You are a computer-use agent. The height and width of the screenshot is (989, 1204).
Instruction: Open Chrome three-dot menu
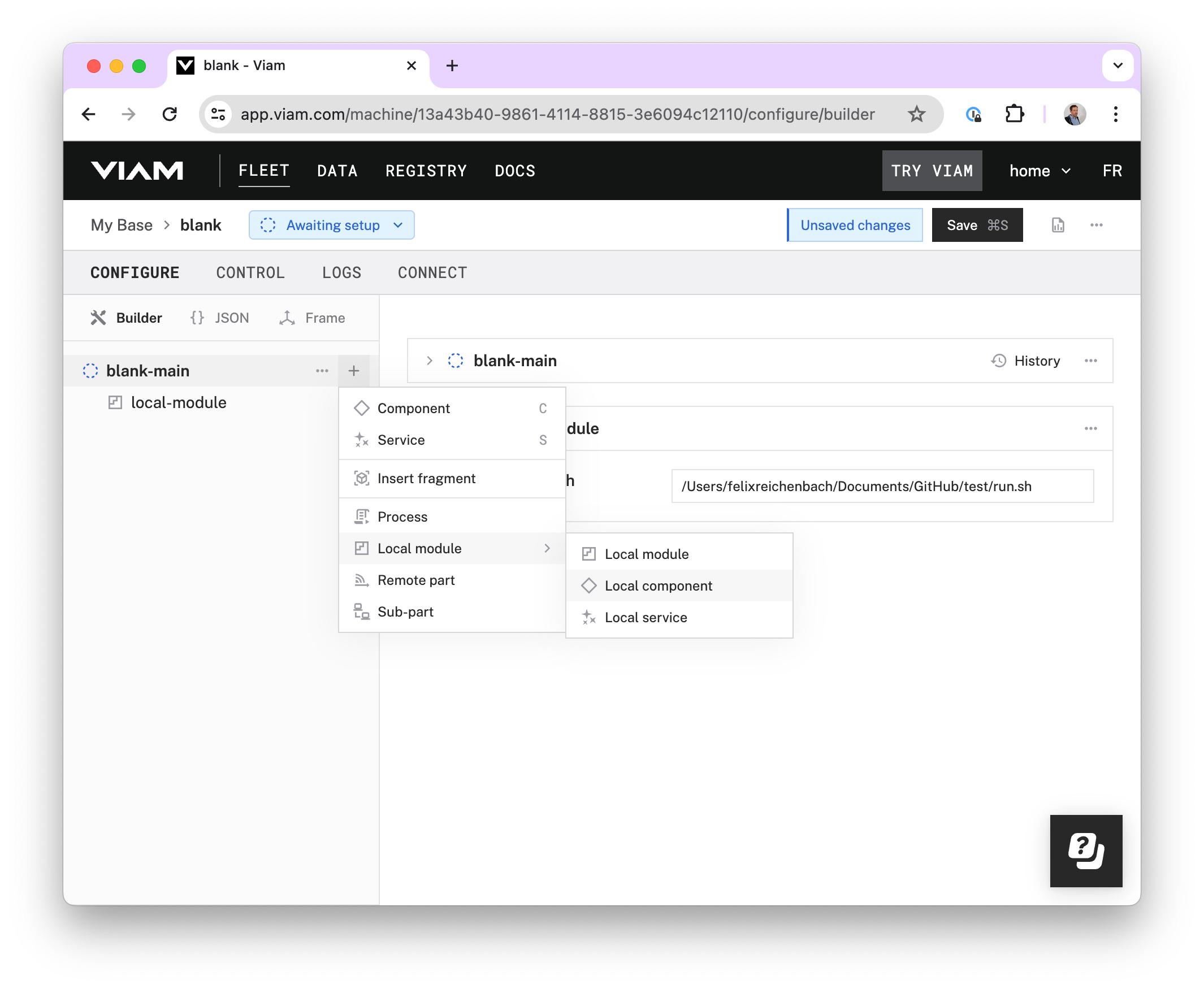pyautogui.click(x=1115, y=114)
